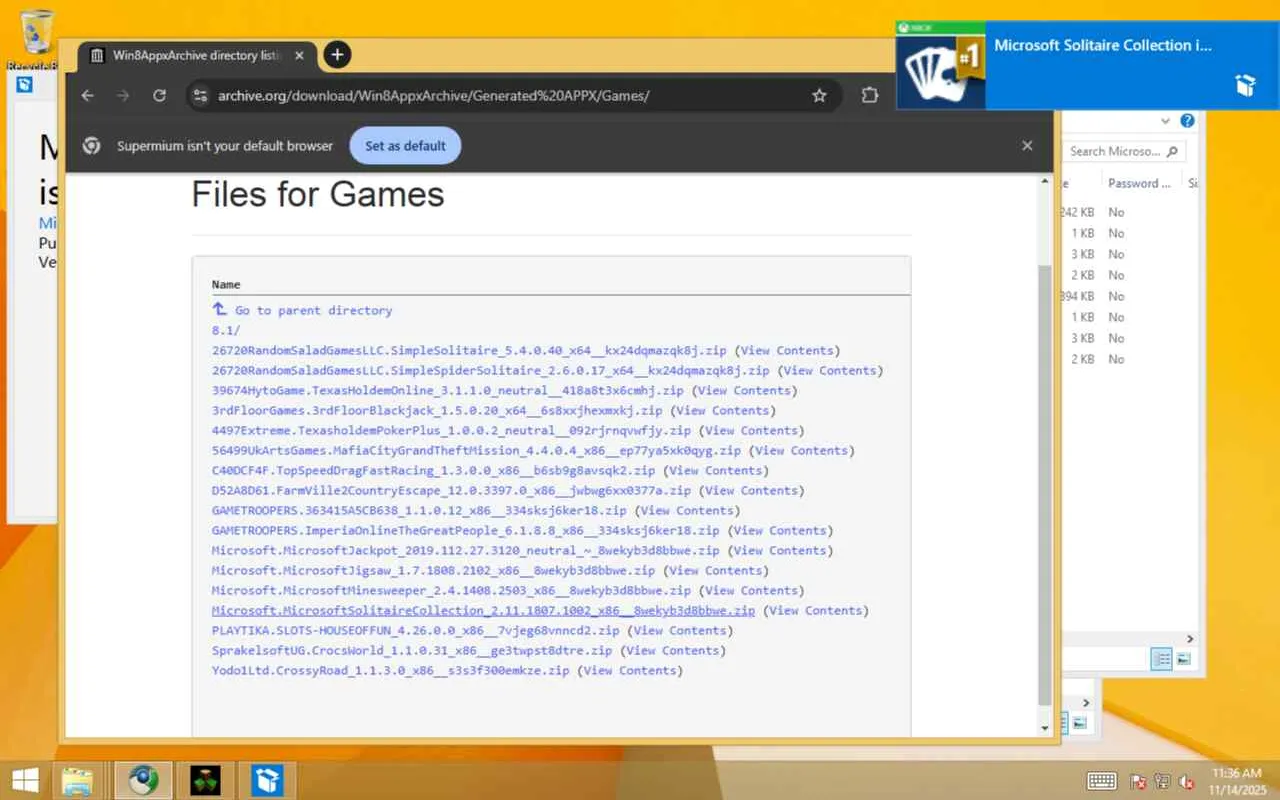Download the MicrosoftJackpot zip file
This screenshot has height=800, width=1280.
[x=466, y=550]
